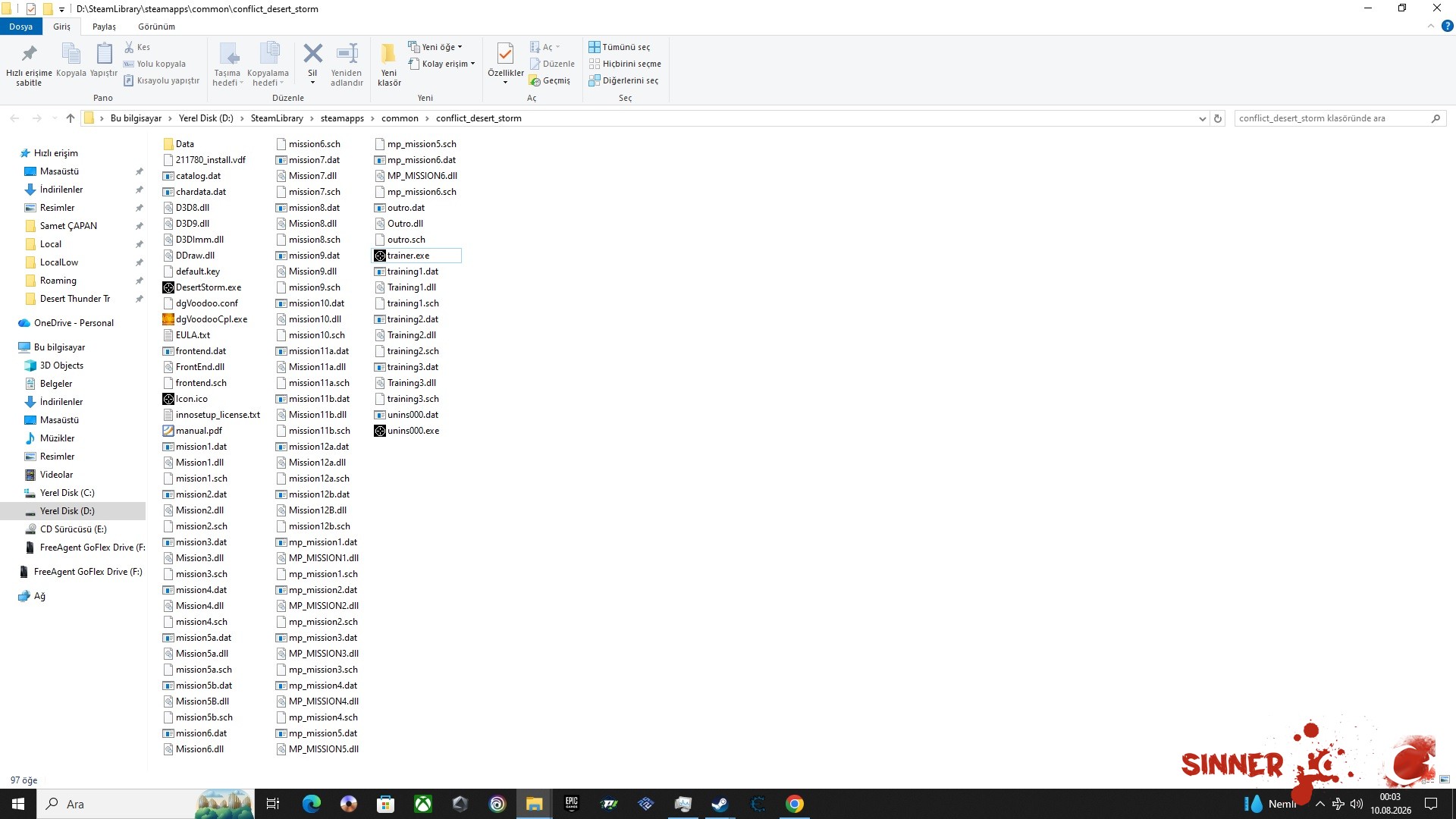1456x819 pixels.
Task: Go up one folder level arrow
Action: point(71,118)
